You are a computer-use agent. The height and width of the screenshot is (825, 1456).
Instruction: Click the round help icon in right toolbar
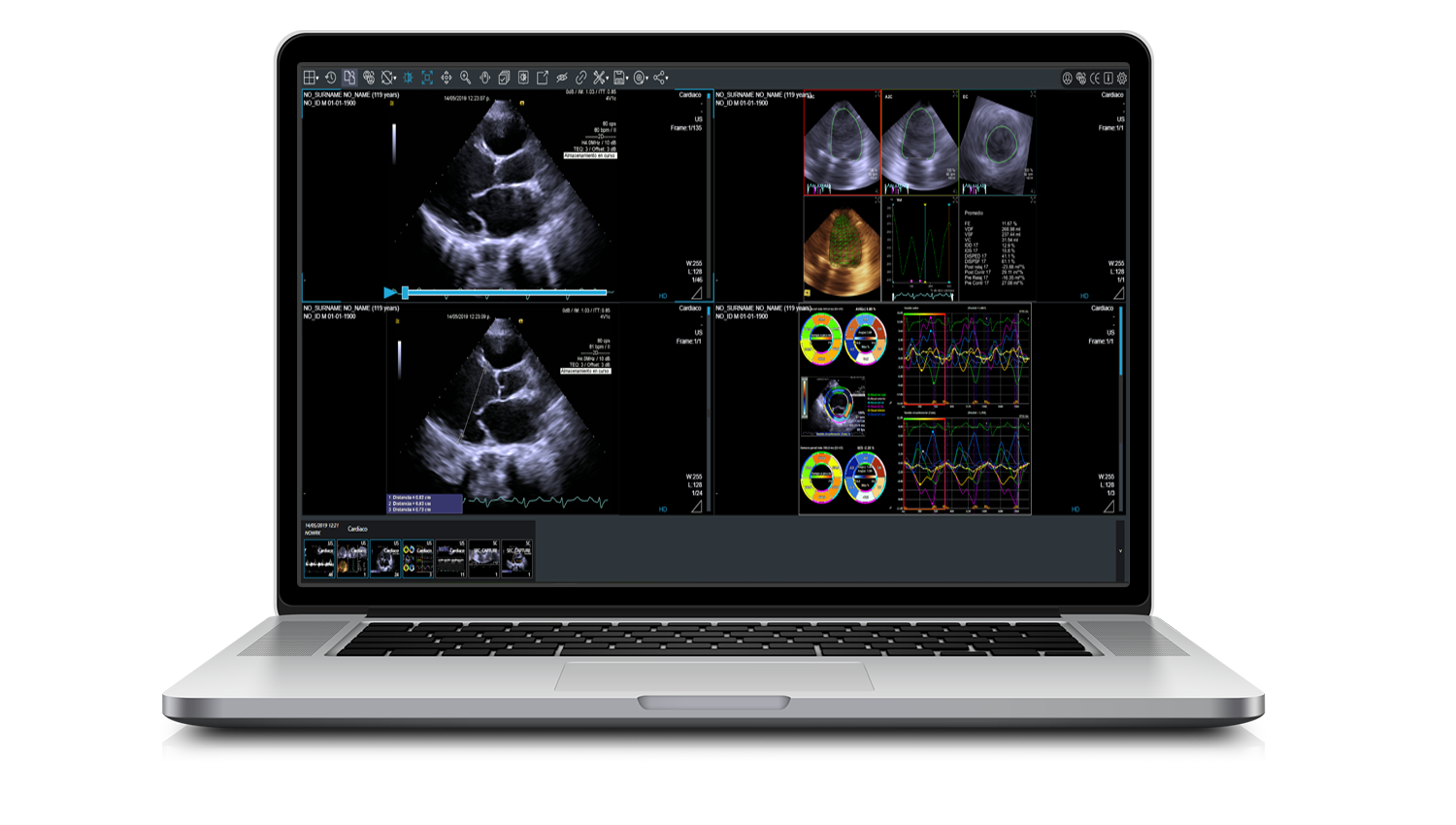pos(1068,78)
